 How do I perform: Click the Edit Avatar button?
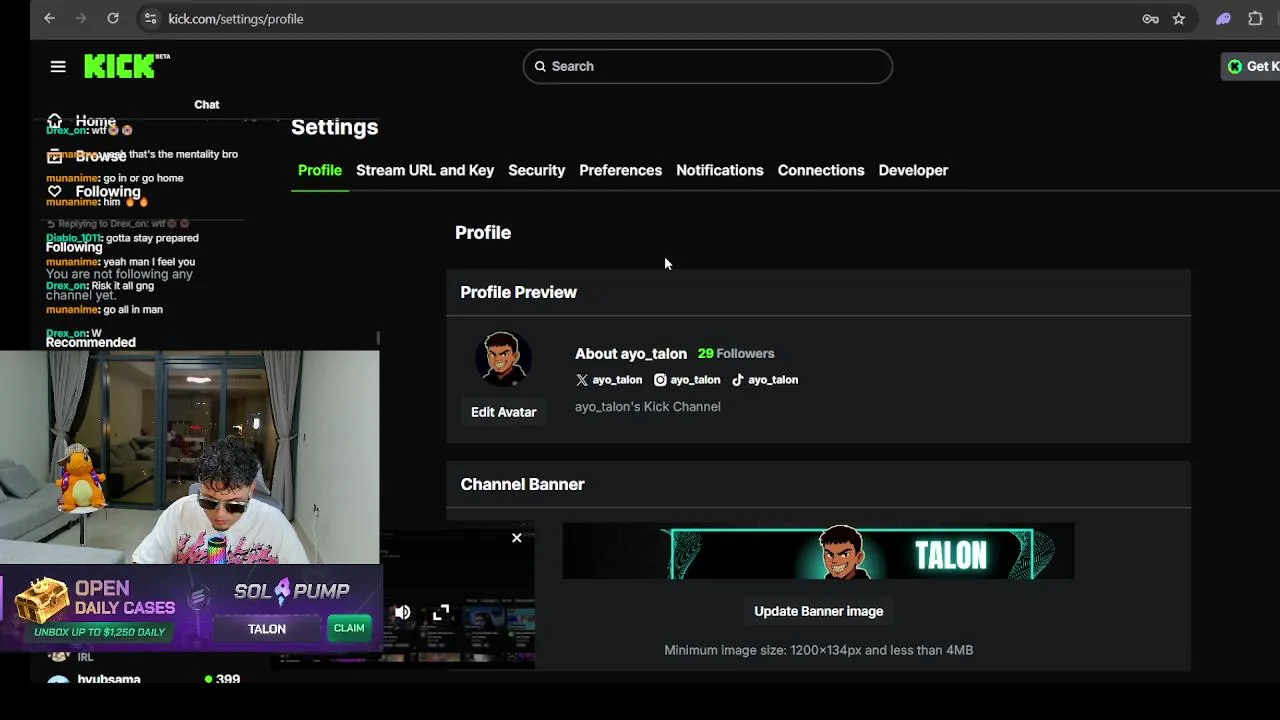(x=503, y=412)
